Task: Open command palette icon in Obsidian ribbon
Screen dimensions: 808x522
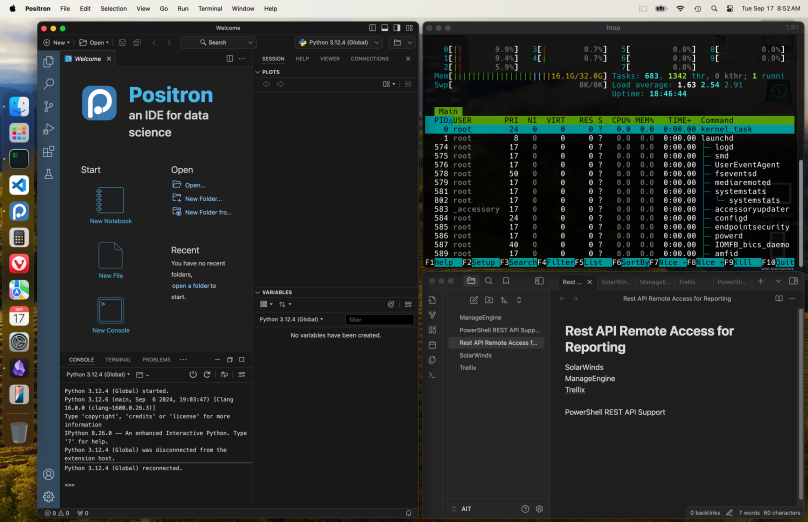Action: pyautogui.click(x=432, y=375)
